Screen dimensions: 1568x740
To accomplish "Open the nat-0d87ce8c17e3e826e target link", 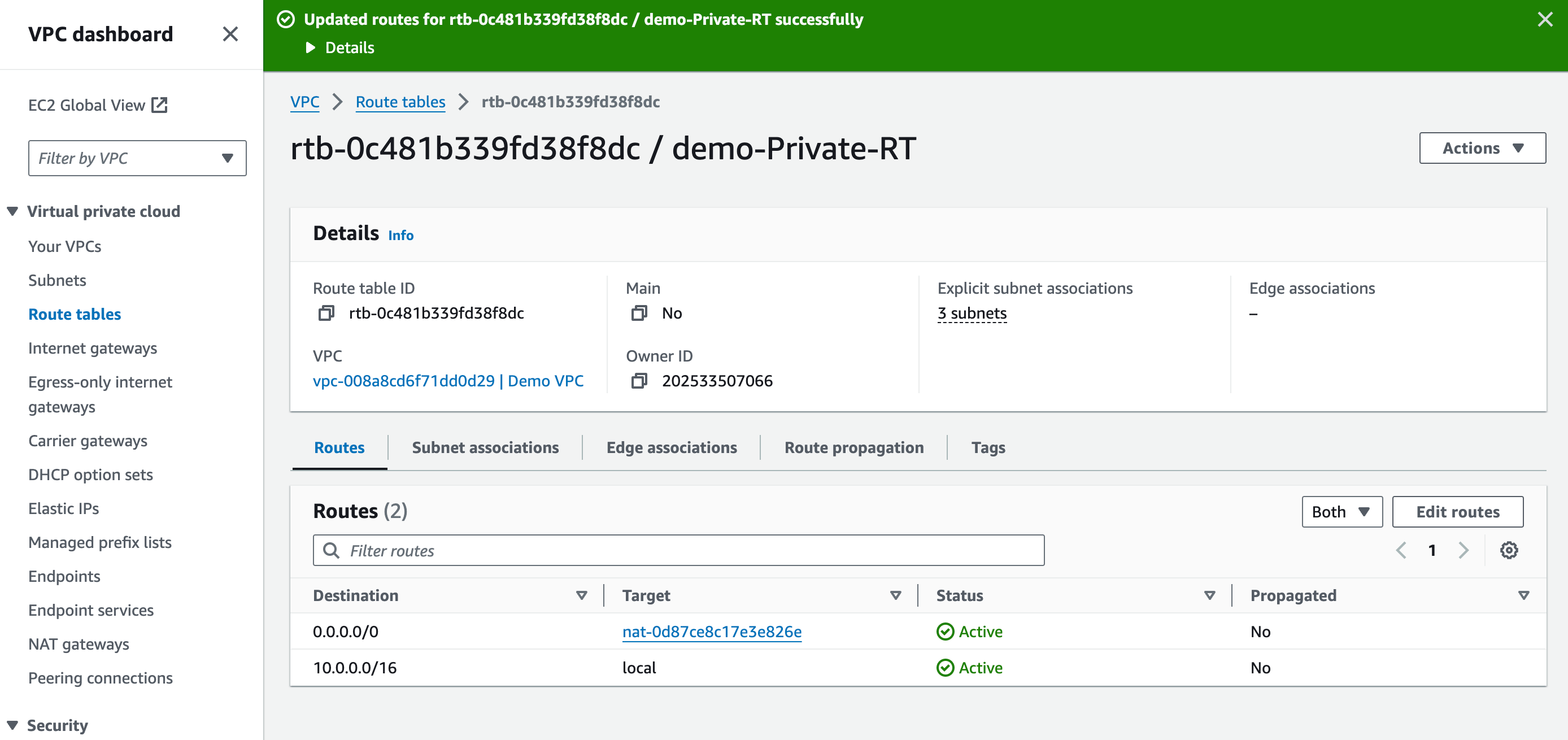I will 712,632.
